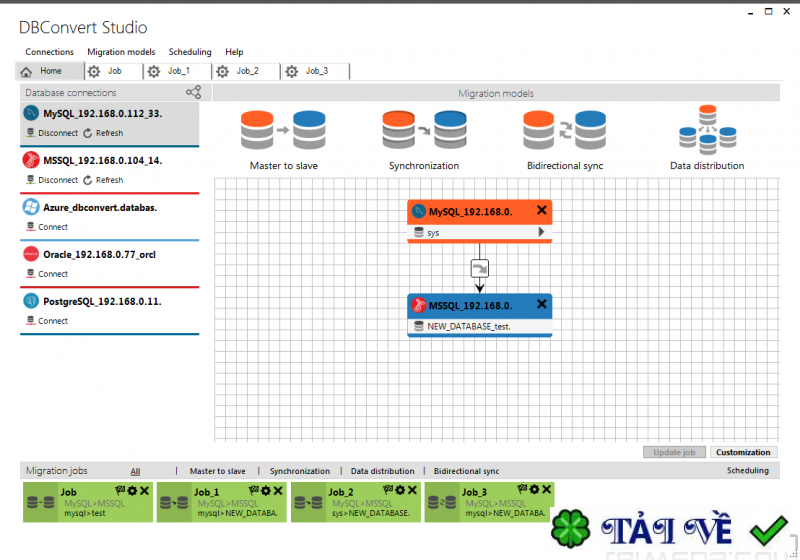Open the Scheduling menu
The image size is (800, 560).
click(x=190, y=52)
